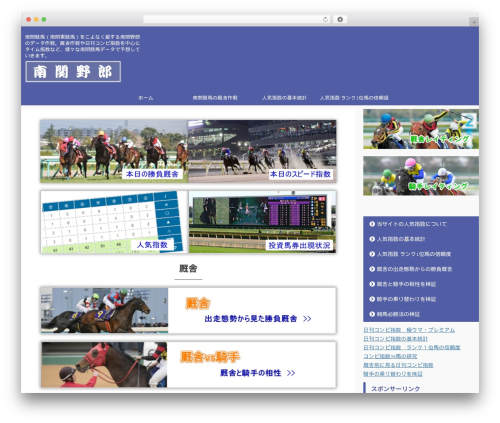Open underlined 騎手の乗り替わりを検証 text link
The height and width of the screenshot is (423, 500).
(x=393, y=374)
